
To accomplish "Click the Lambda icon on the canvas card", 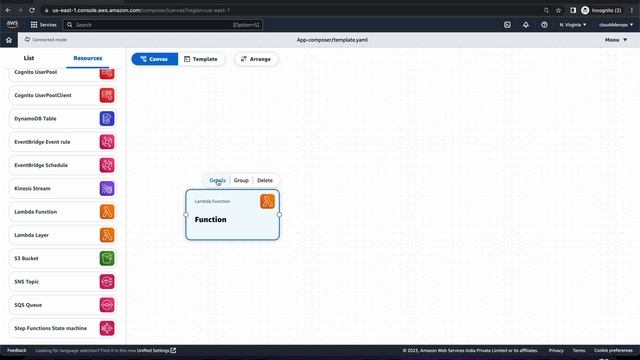I will click(x=267, y=201).
